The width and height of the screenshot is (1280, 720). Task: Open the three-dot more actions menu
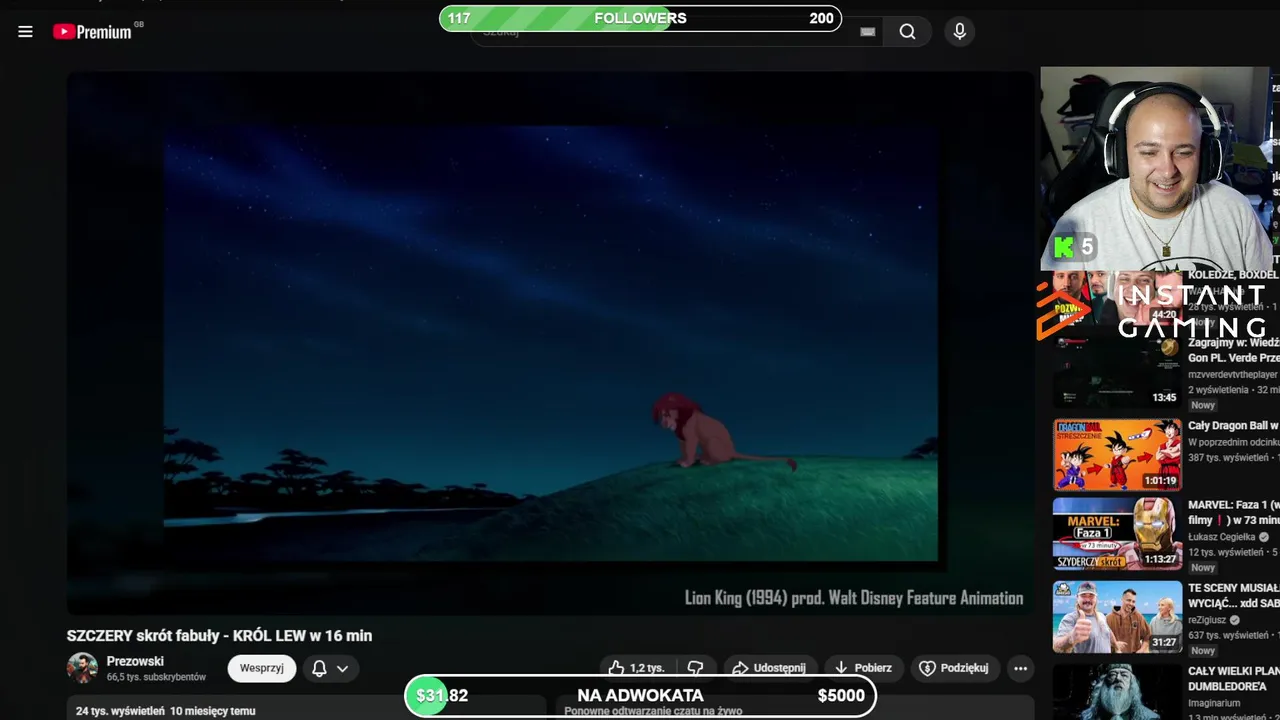click(1020, 668)
